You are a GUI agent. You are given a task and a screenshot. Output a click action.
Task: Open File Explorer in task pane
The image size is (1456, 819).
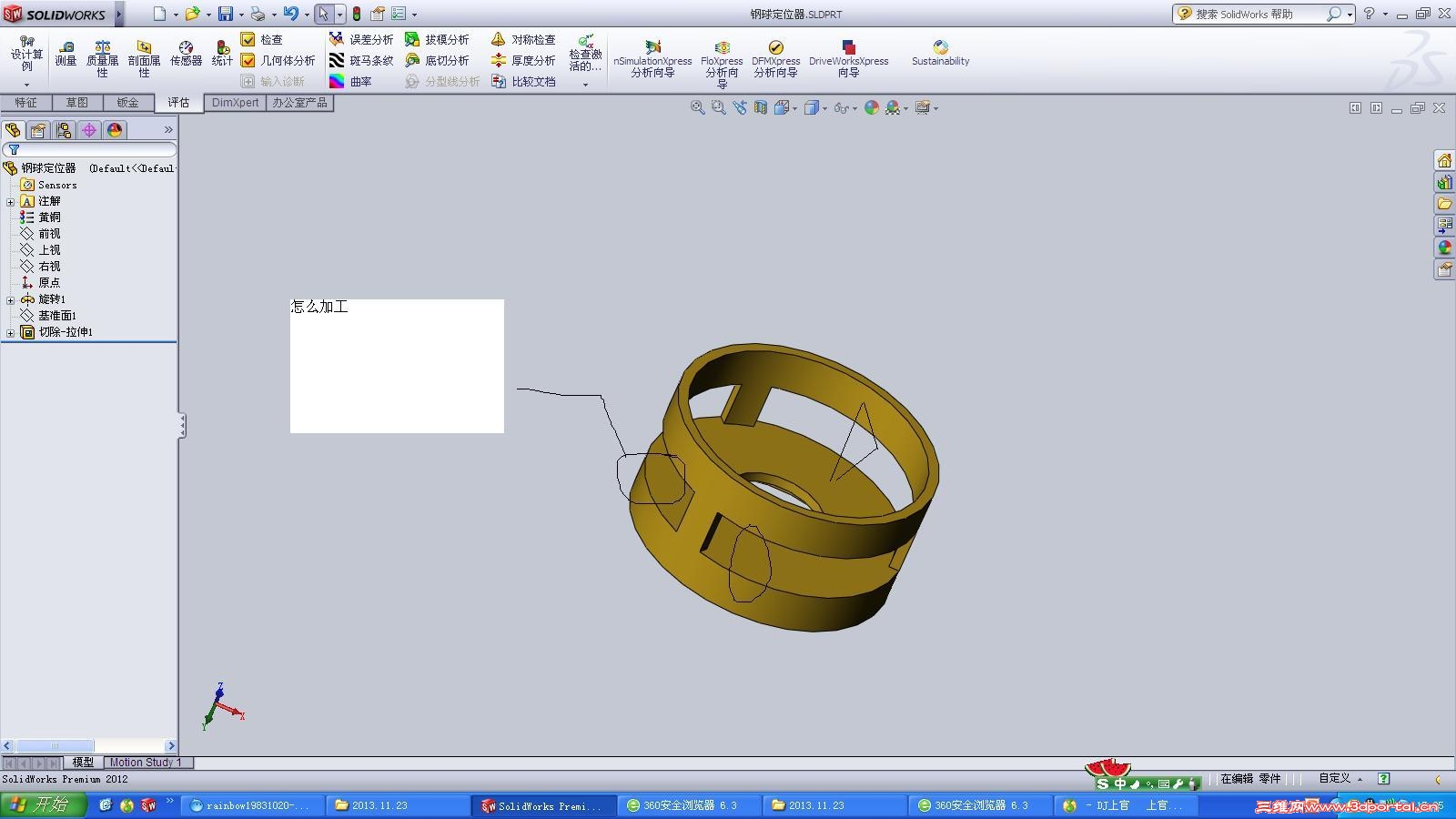pos(1444,204)
